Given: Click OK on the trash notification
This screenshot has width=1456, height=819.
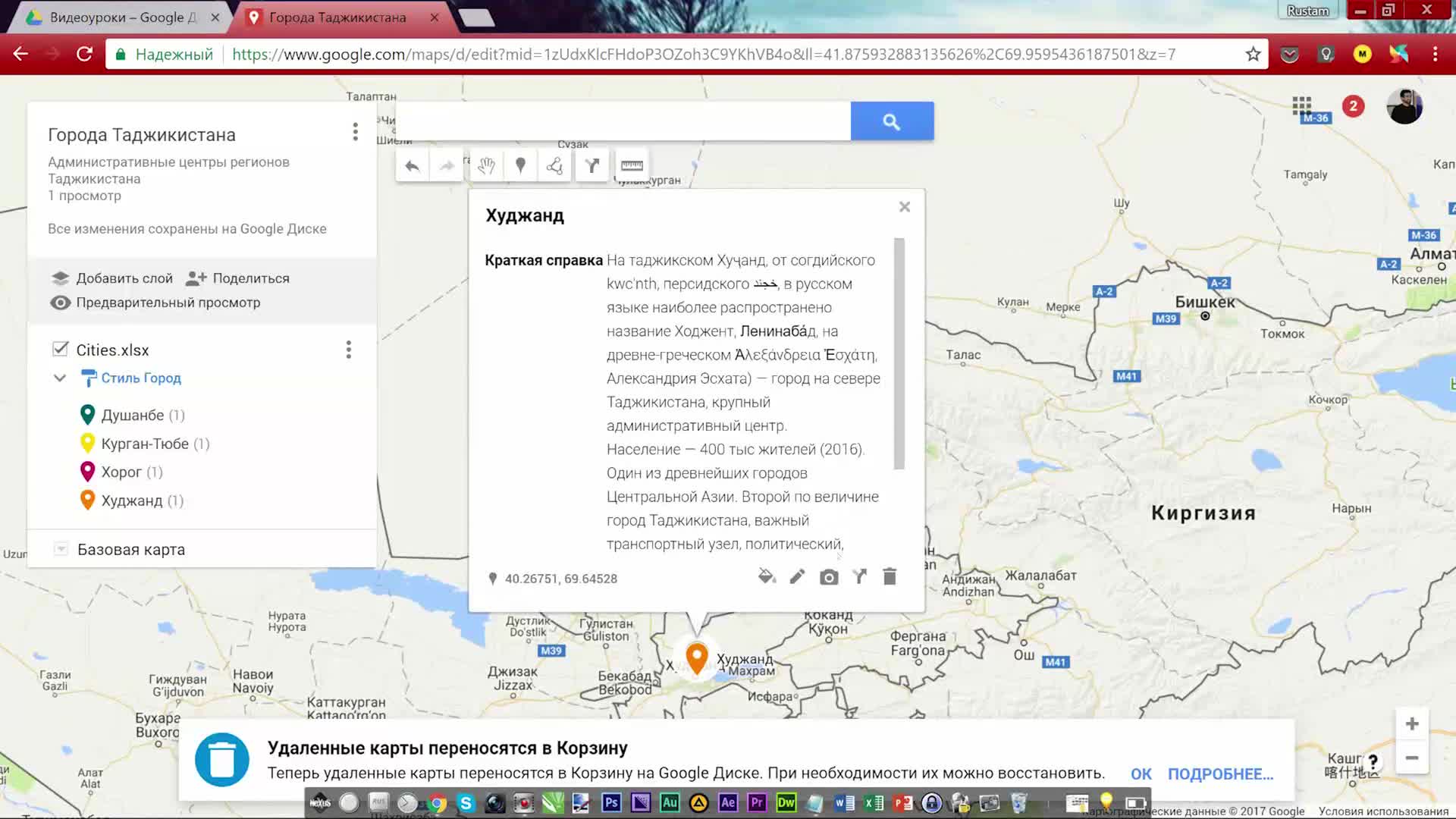Looking at the screenshot, I should coord(1141,774).
